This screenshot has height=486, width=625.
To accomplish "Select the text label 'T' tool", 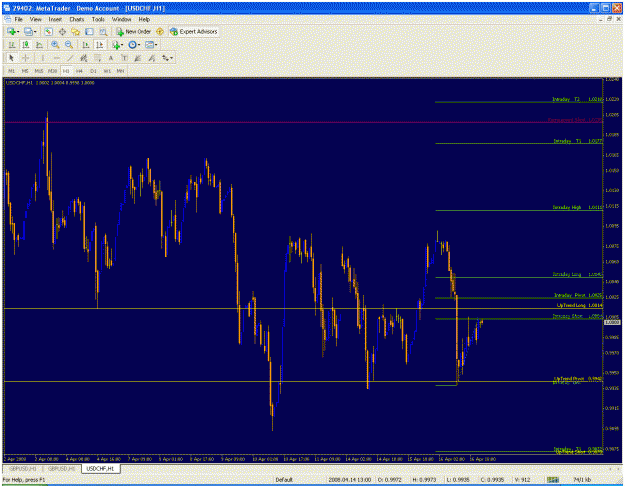I will (124, 58).
